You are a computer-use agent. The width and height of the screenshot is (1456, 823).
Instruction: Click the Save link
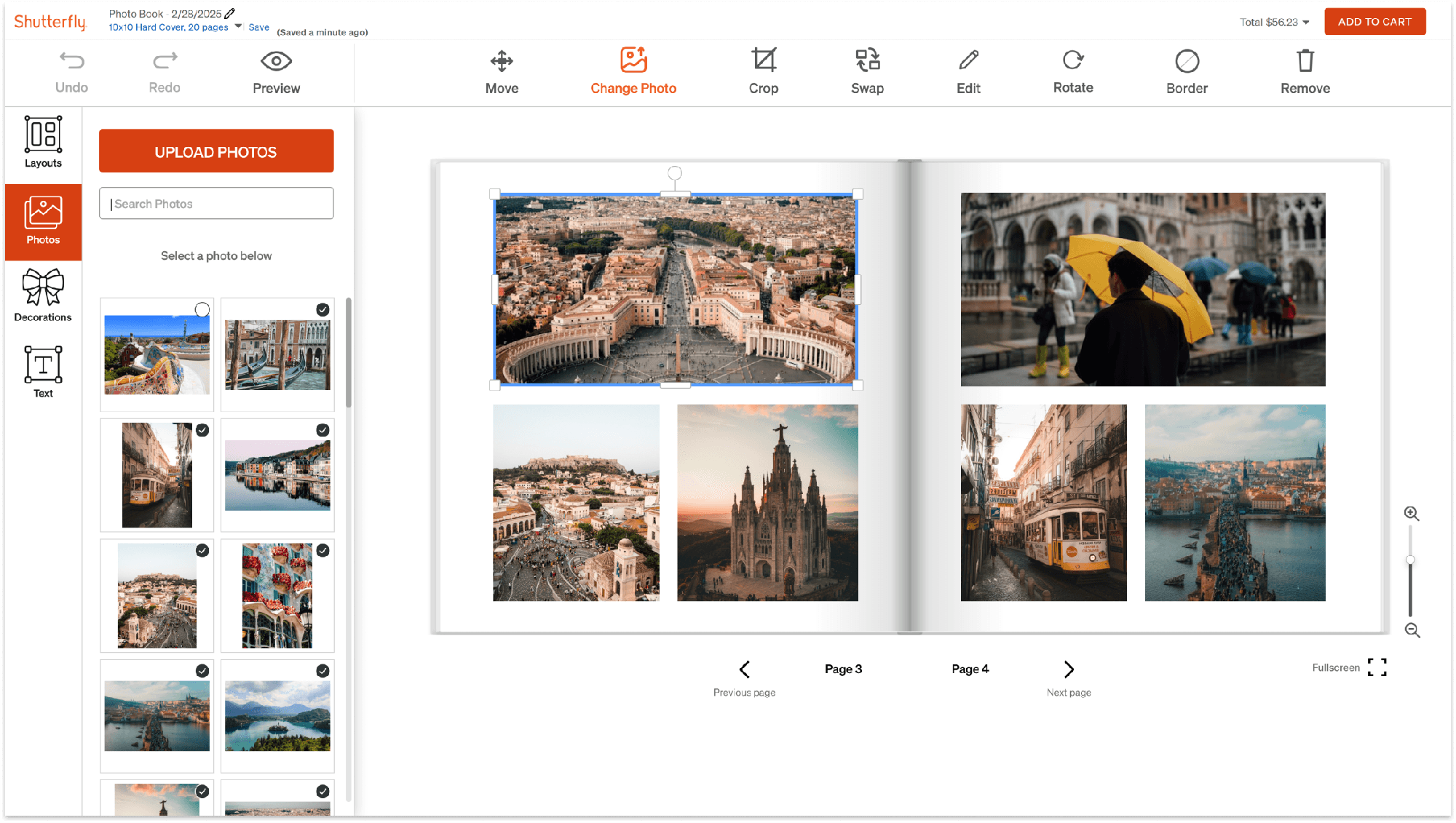pos(258,27)
